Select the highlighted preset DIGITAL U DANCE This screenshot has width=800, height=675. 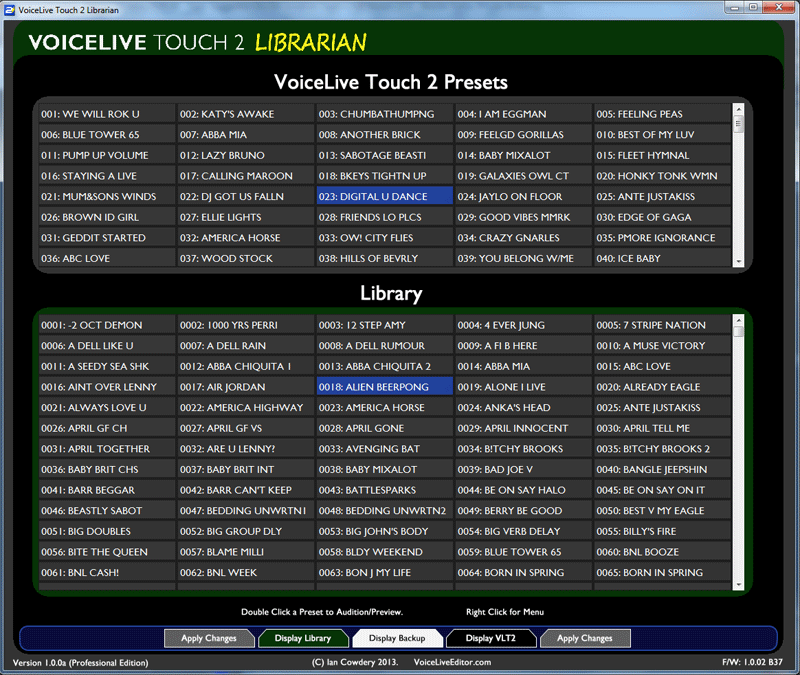coord(384,196)
